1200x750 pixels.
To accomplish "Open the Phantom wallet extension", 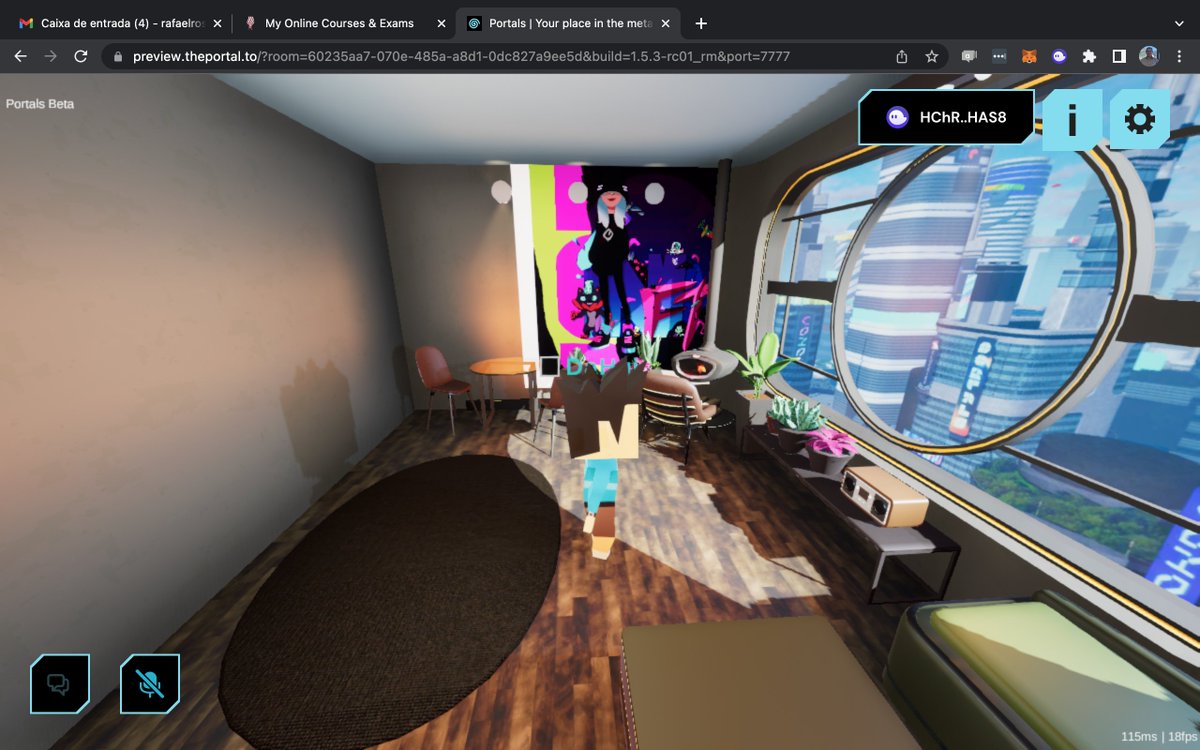I will (1059, 57).
